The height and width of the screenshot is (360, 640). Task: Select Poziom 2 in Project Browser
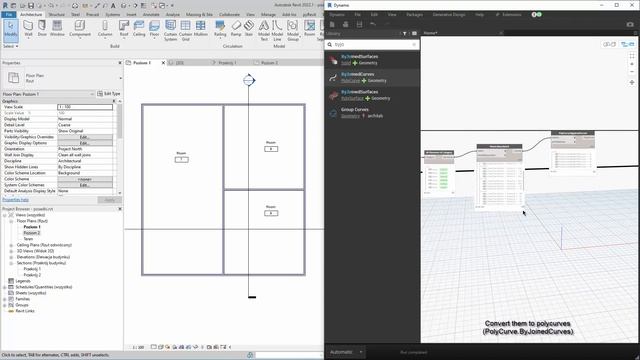[31, 233]
